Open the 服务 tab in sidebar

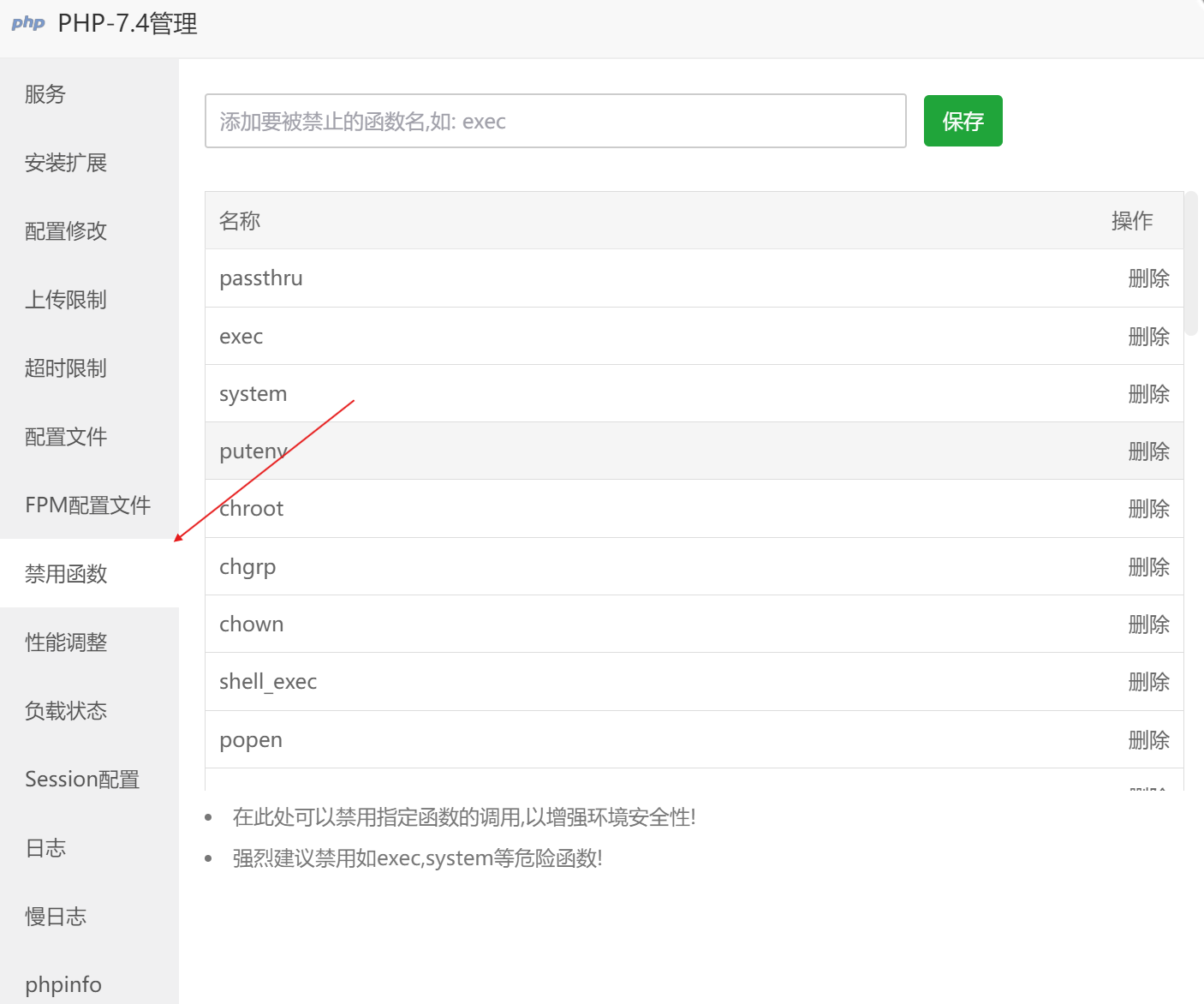(x=45, y=94)
